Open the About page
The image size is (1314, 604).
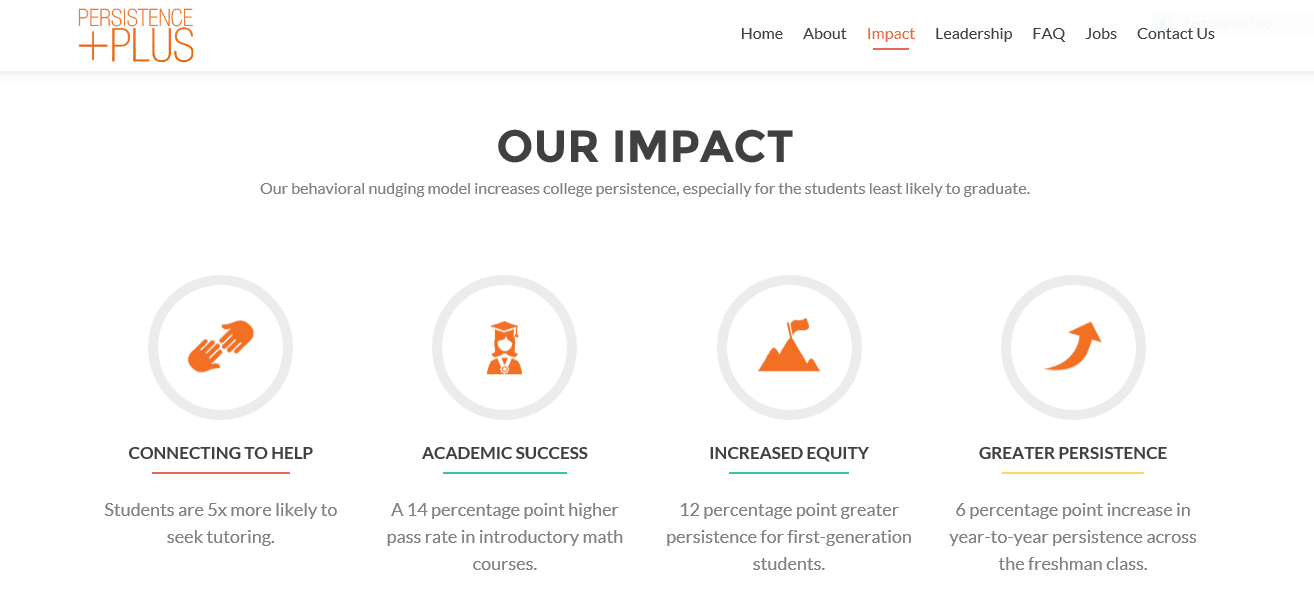point(824,34)
